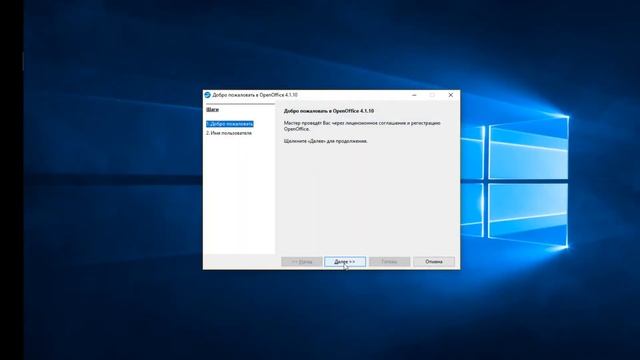
Task: Click heading 'Добро пожаловать в OpenOffice 4.1.10'
Action: (x=329, y=111)
